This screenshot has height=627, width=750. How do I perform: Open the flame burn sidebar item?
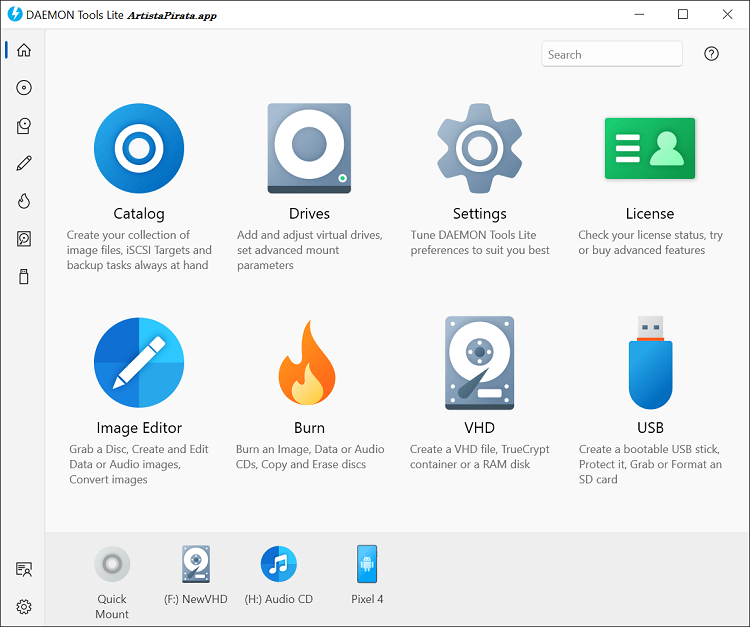pyautogui.click(x=24, y=201)
